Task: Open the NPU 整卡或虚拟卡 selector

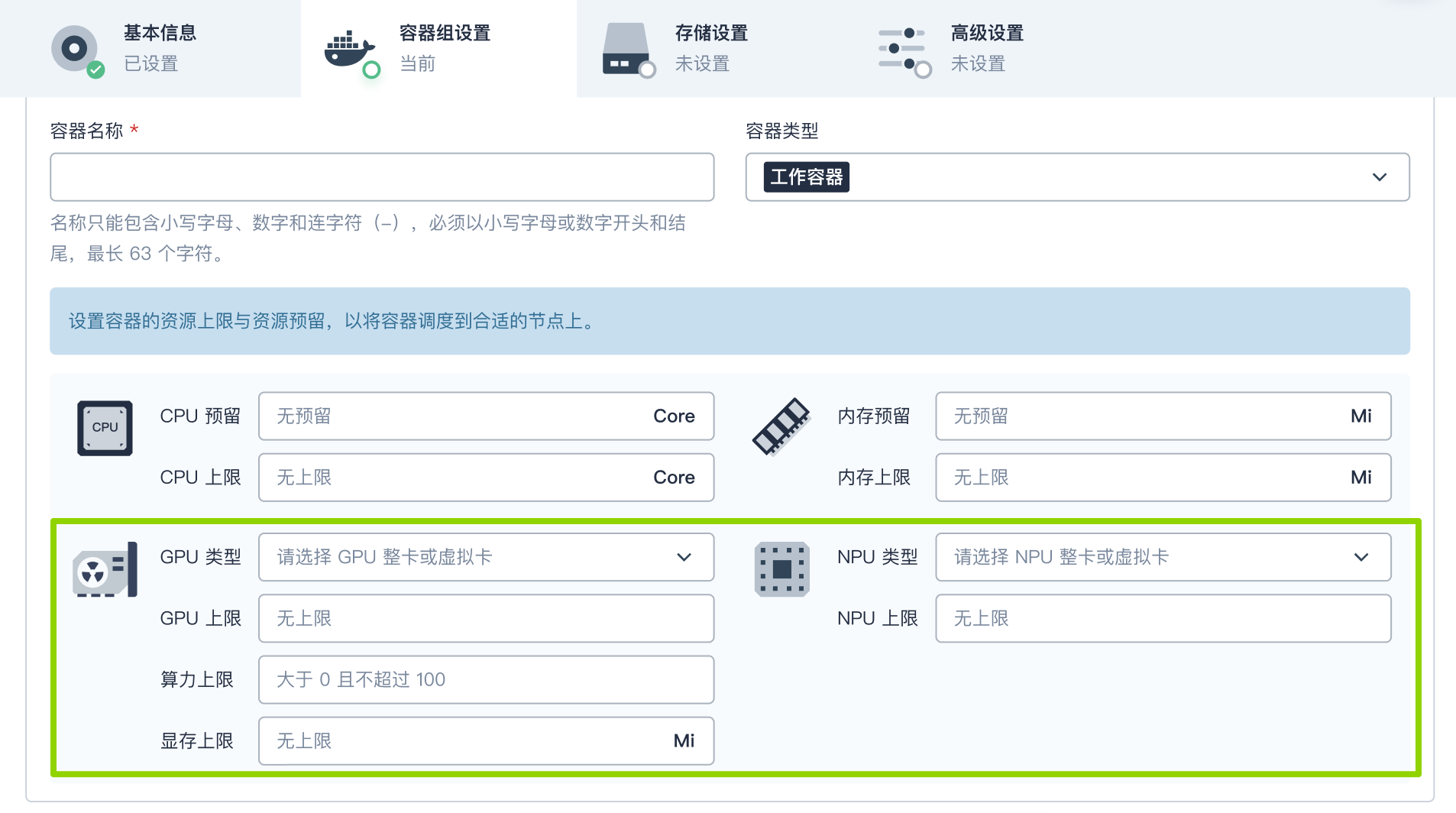Action: [x=1162, y=557]
